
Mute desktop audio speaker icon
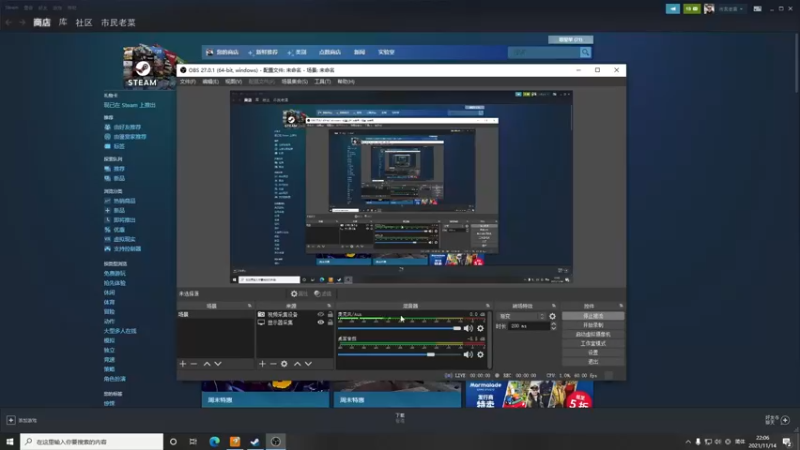468,355
